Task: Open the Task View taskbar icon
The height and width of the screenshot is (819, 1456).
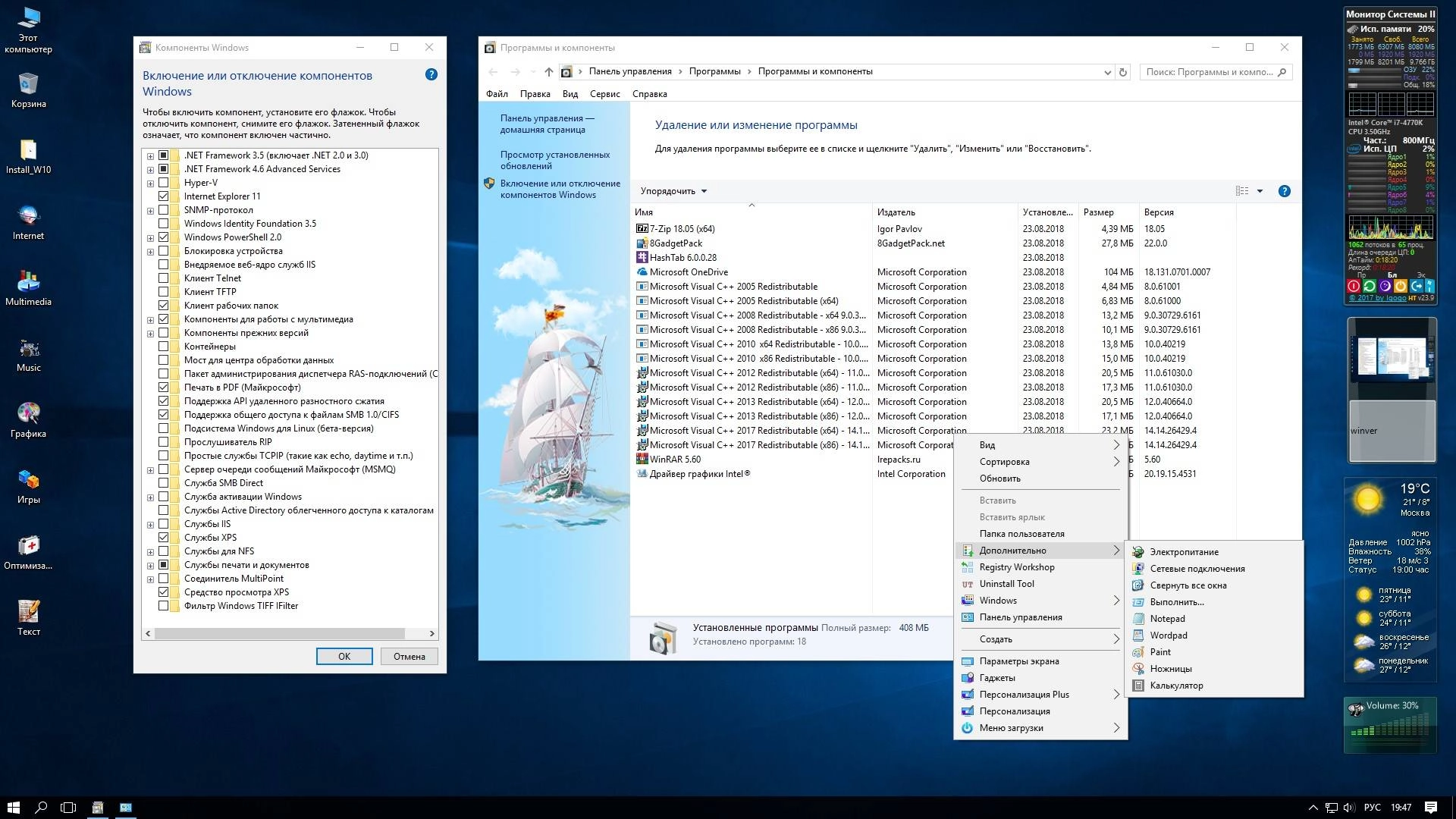Action: point(68,808)
